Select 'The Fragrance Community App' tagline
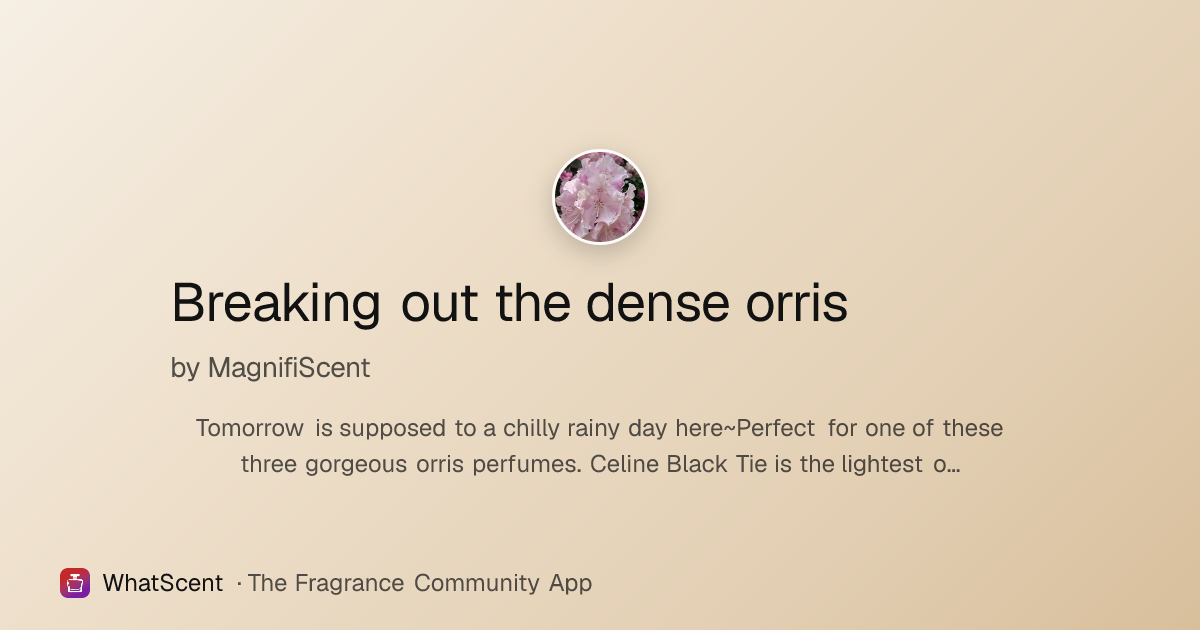 (x=420, y=583)
